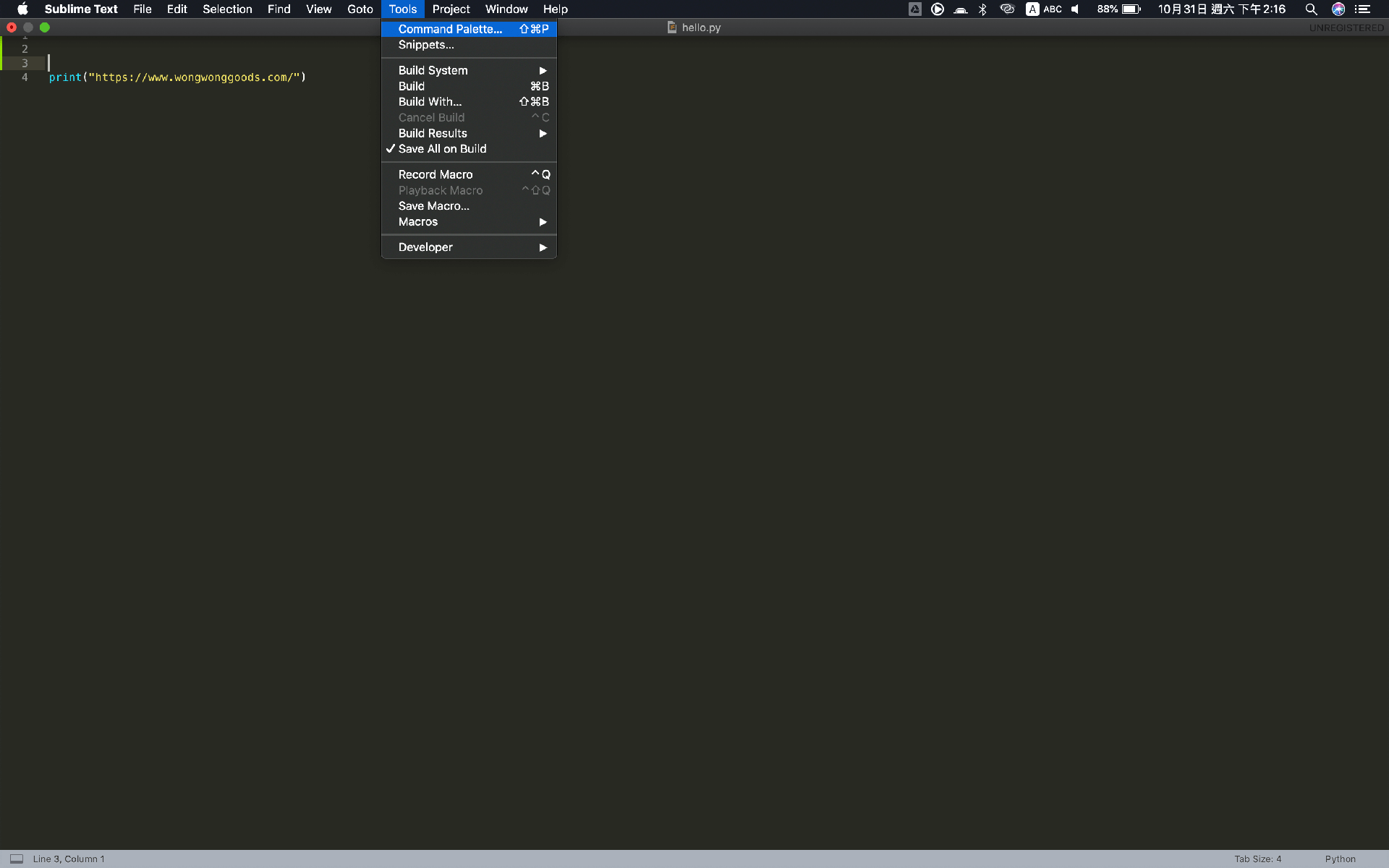Click the Bluetooth status icon

[982, 9]
